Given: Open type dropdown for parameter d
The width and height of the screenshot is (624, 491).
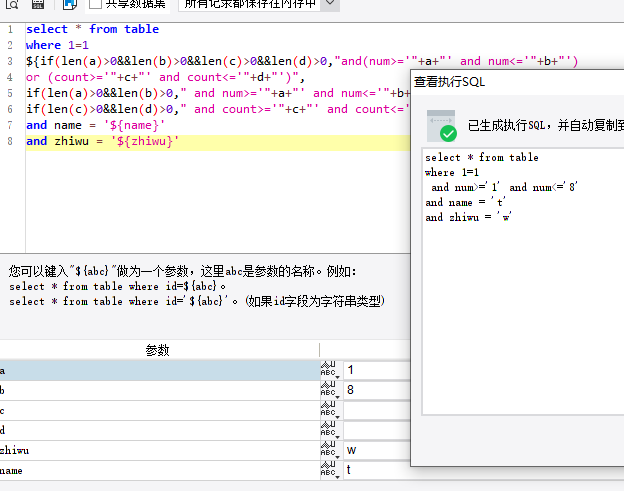Looking at the screenshot, I should point(330,430).
